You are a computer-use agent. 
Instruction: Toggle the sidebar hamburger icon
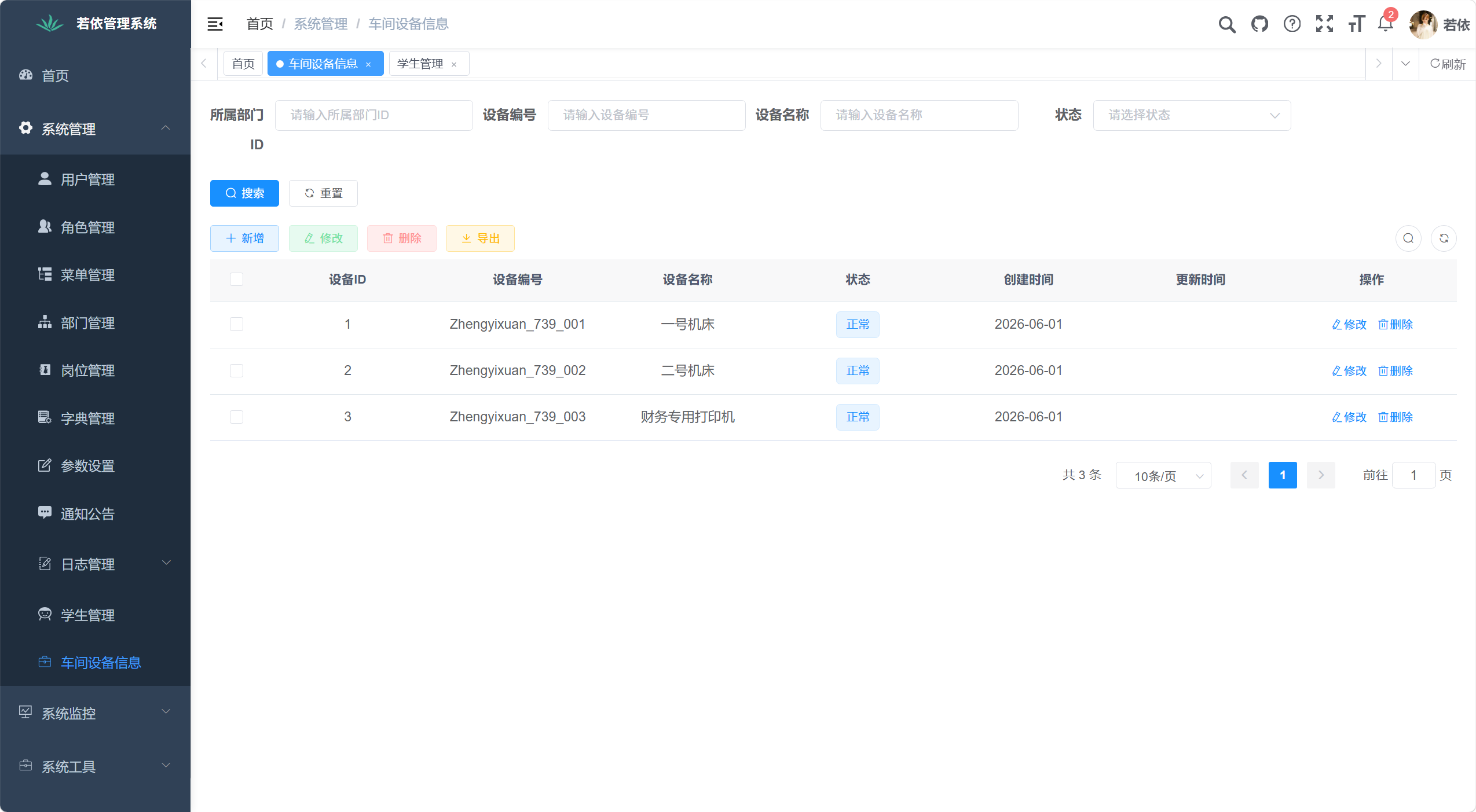pos(215,24)
